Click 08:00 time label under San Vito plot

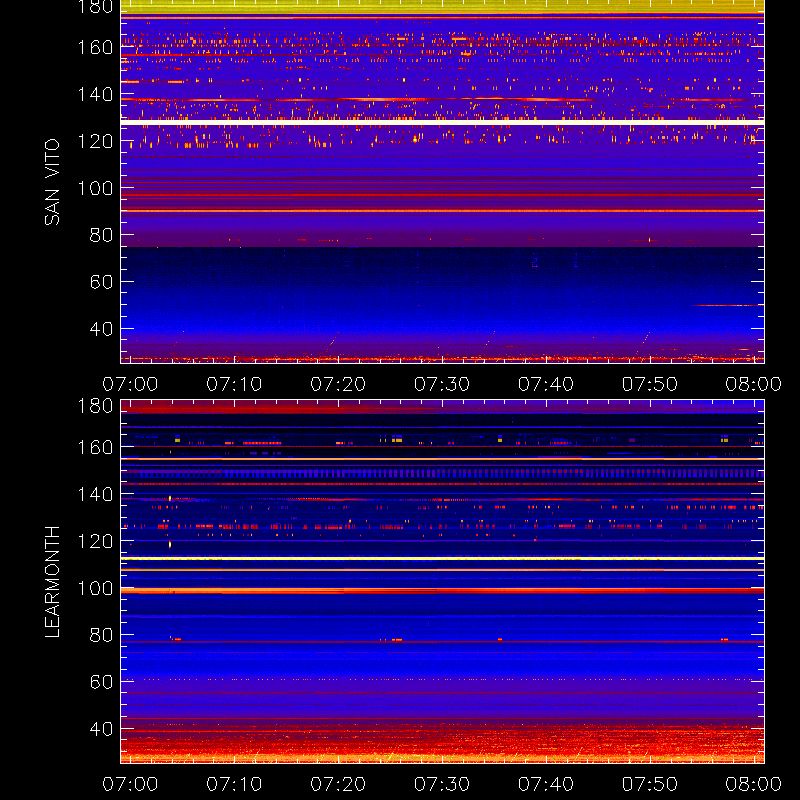tap(754, 384)
